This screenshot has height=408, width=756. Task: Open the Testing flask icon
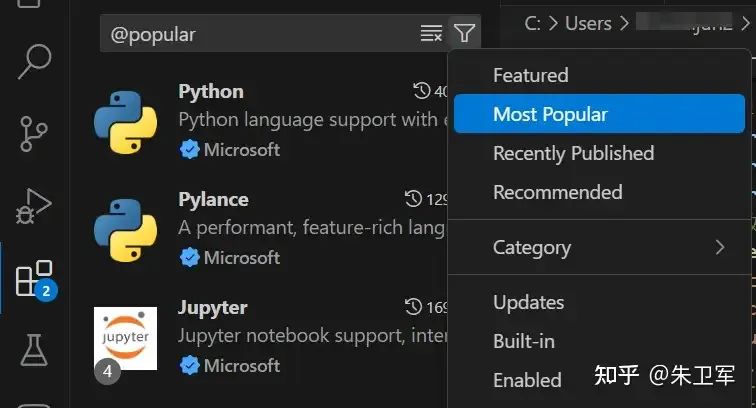point(34,350)
